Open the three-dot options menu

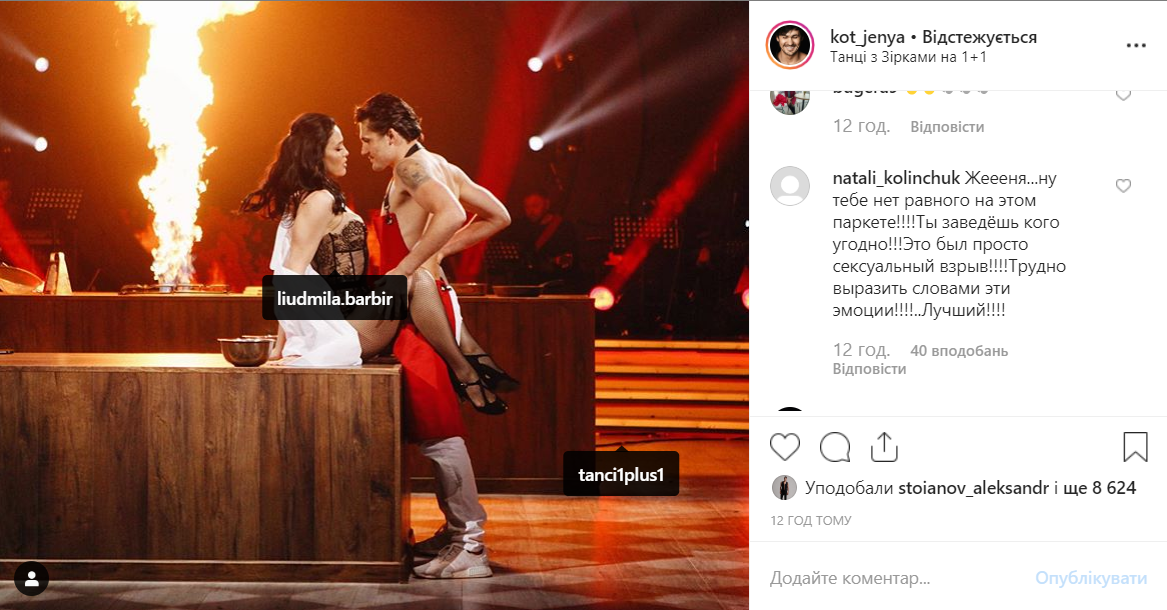tap(1136, 46)
